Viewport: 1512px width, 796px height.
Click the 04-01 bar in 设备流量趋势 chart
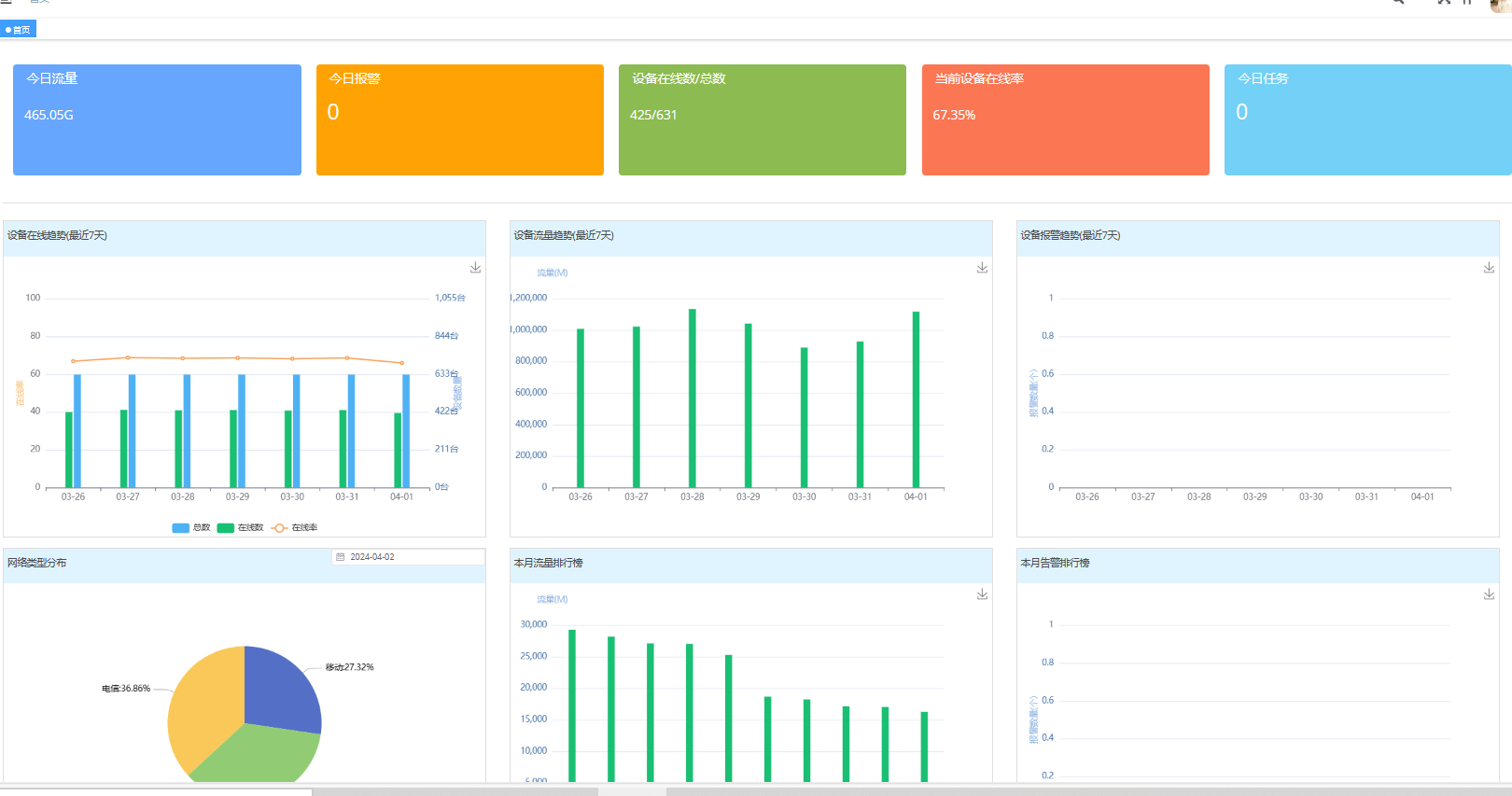point(917,399)
